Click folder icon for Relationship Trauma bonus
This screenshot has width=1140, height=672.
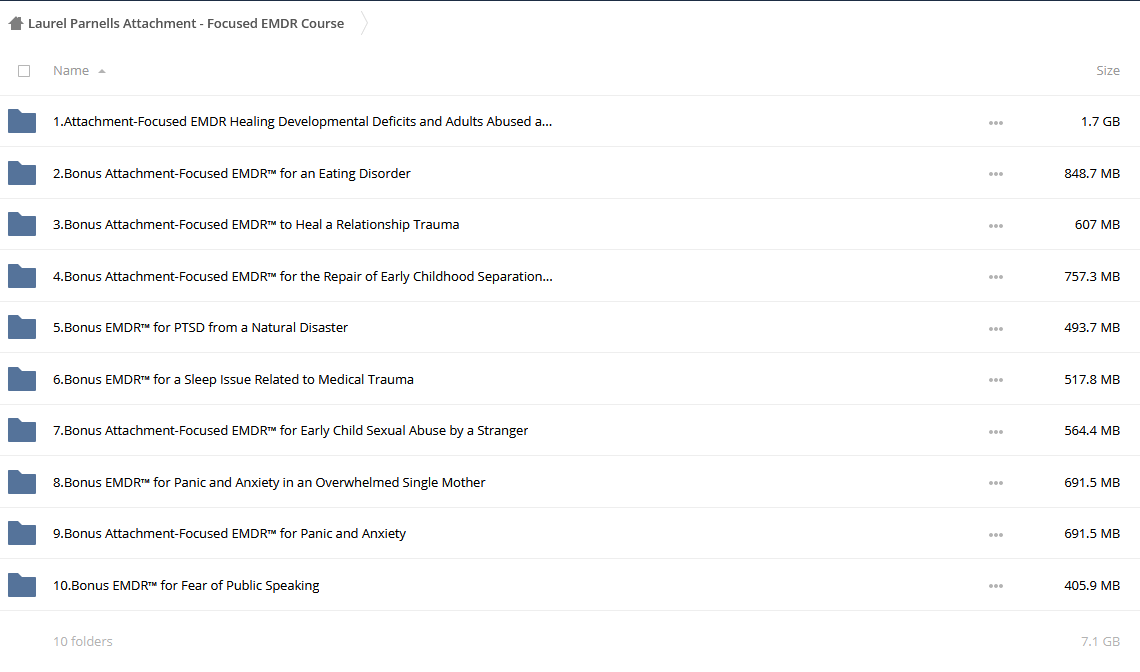click(x=22, y=225)
